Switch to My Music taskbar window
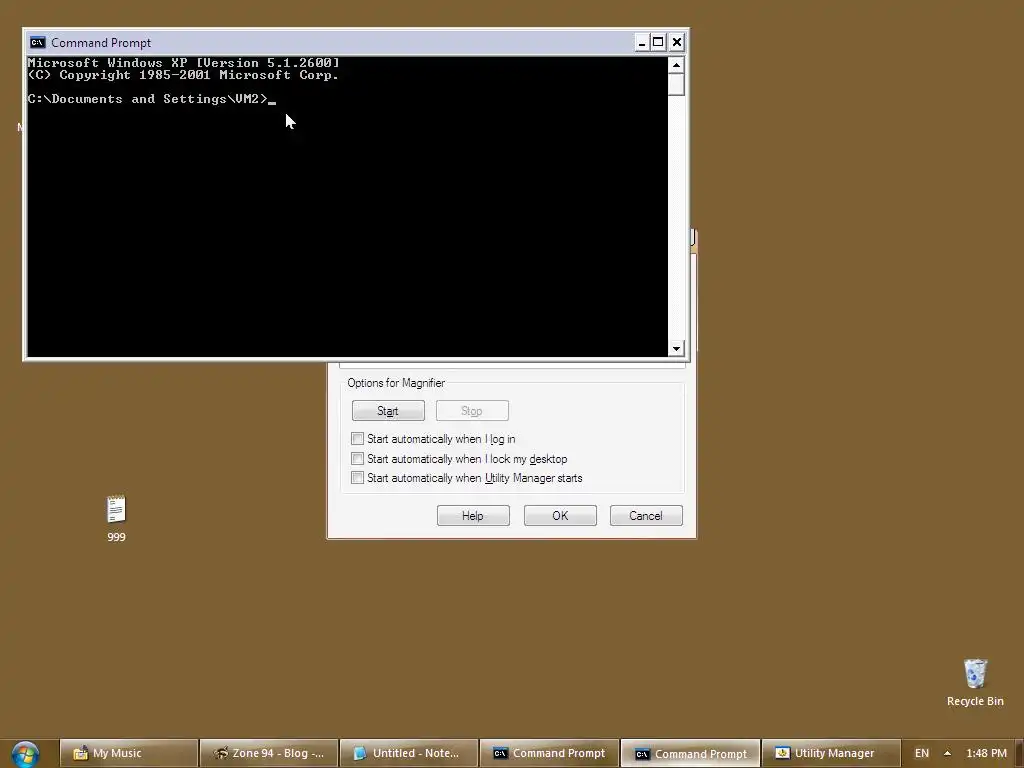Screen dimensions: 1024x768 (x=129, y=753)
